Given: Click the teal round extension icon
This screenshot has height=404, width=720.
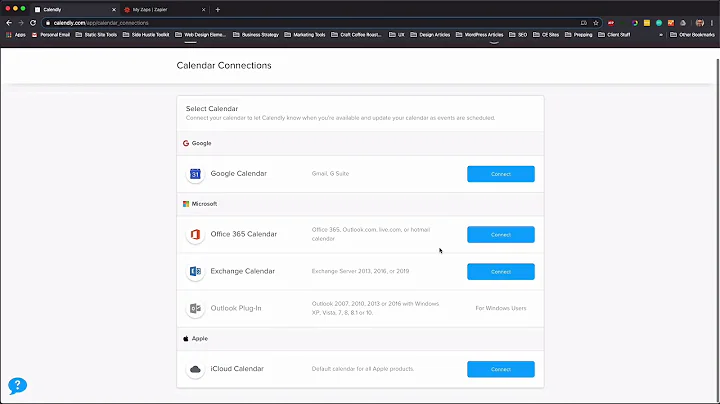Looking at the screenshot, I should coord(659,22).
